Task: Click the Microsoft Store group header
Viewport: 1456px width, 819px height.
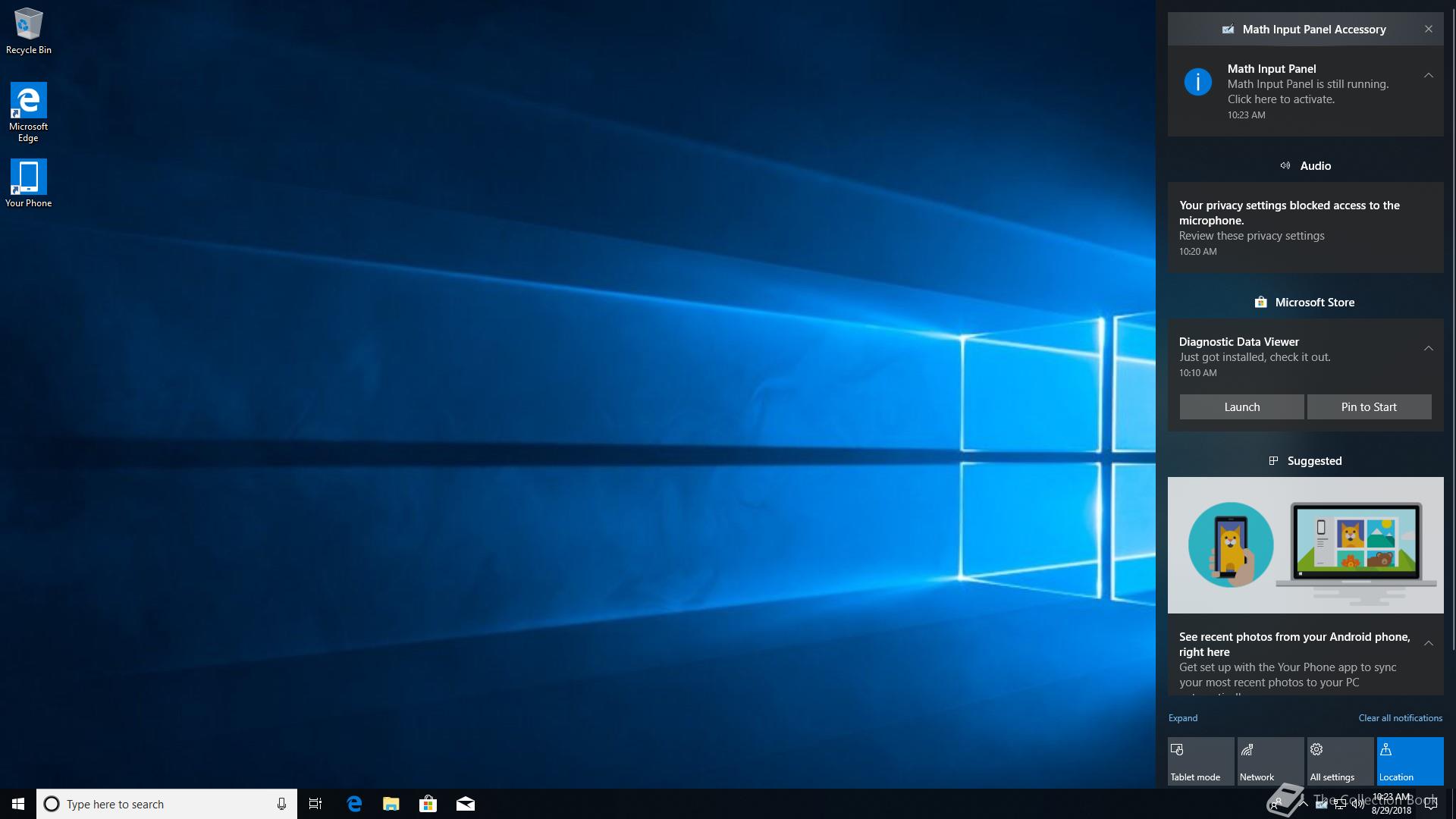Action: click(x=1306, y=302)
